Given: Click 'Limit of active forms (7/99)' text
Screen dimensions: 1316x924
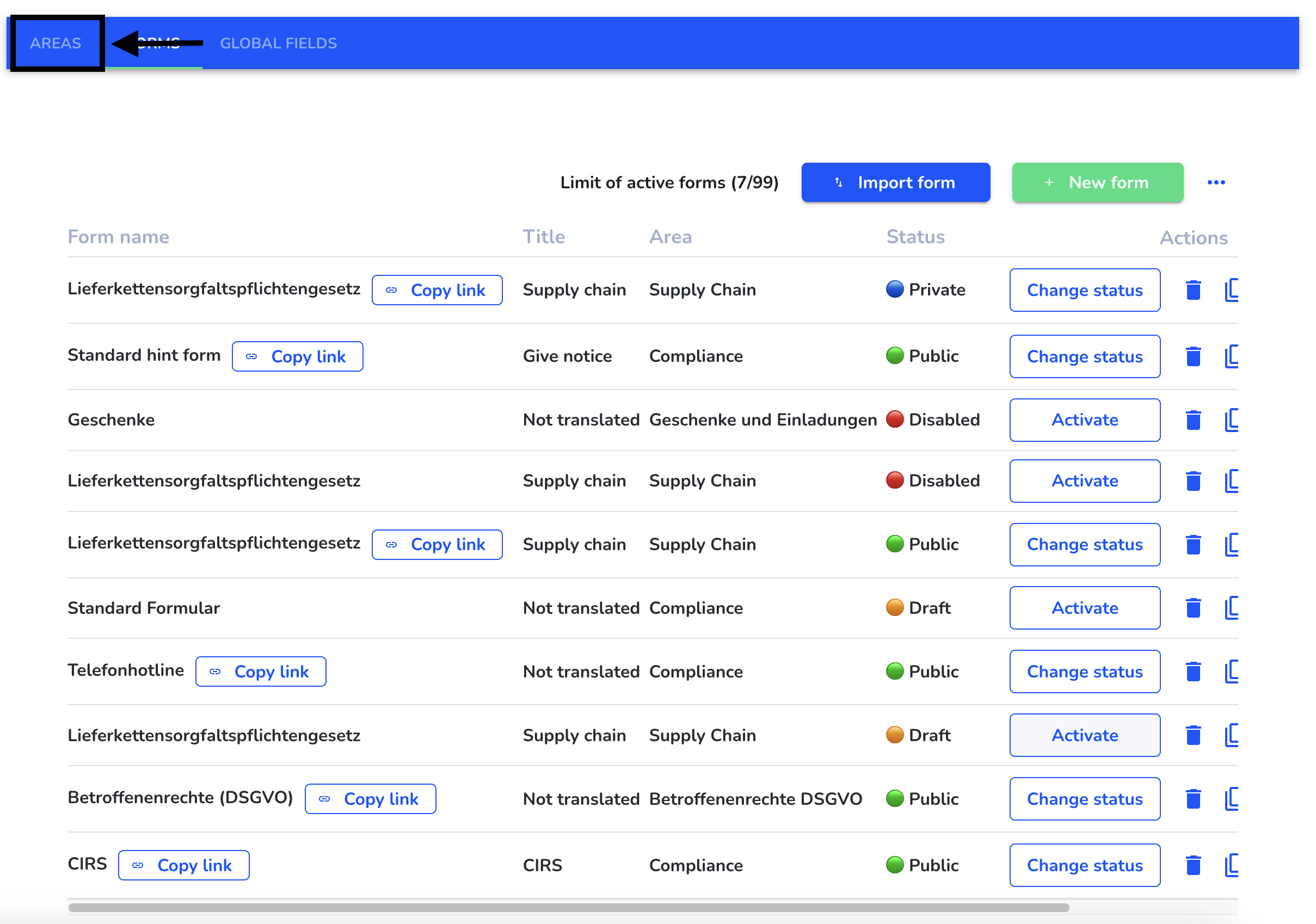Looking at the screenshot, I should coord(669,182).
